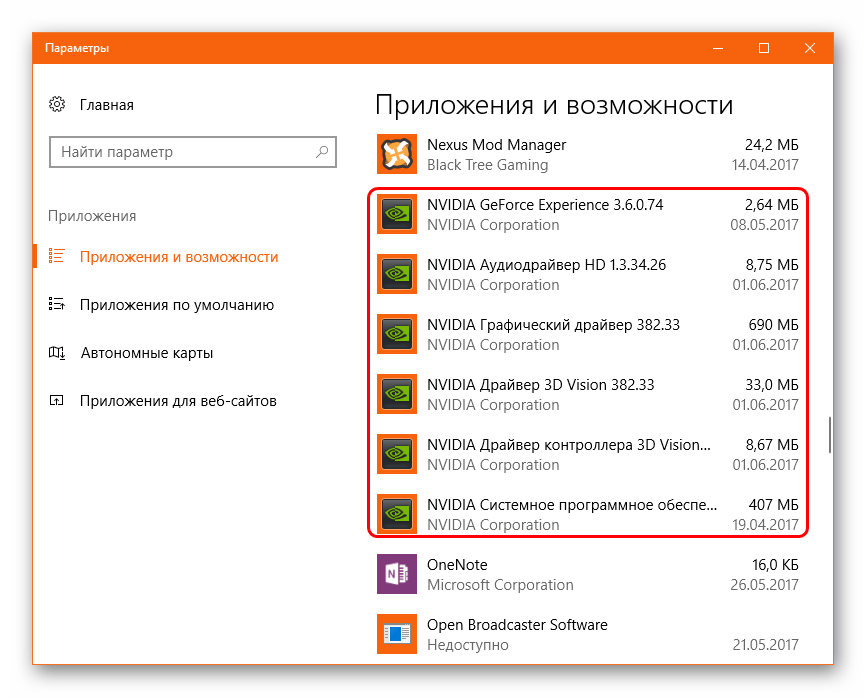Click the NVIDIA Аудиодрайвер HD icon
Image resolution: width=866 pixels, height=697 pixels.
point(397,274)
